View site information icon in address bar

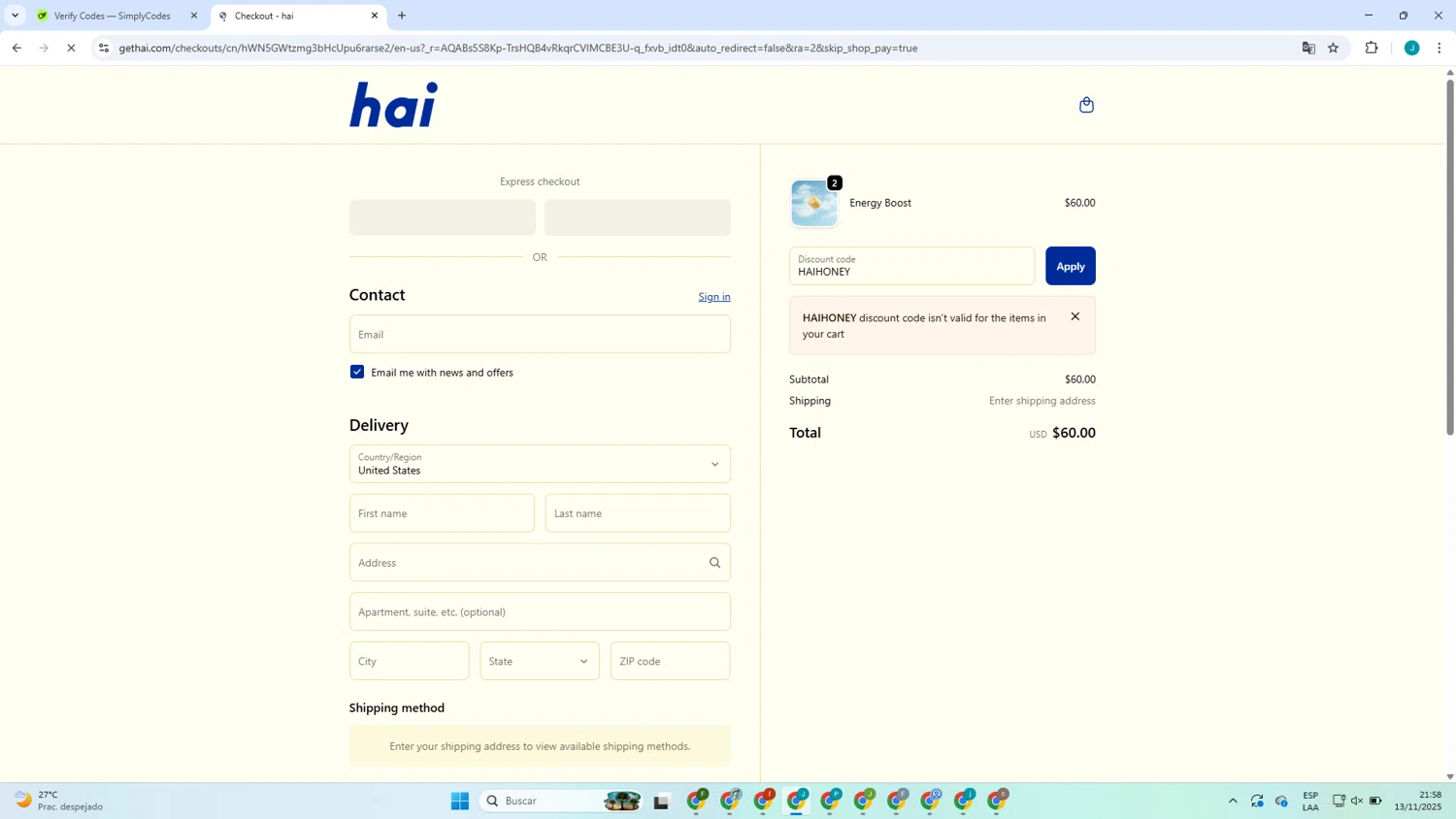[104, 48]
